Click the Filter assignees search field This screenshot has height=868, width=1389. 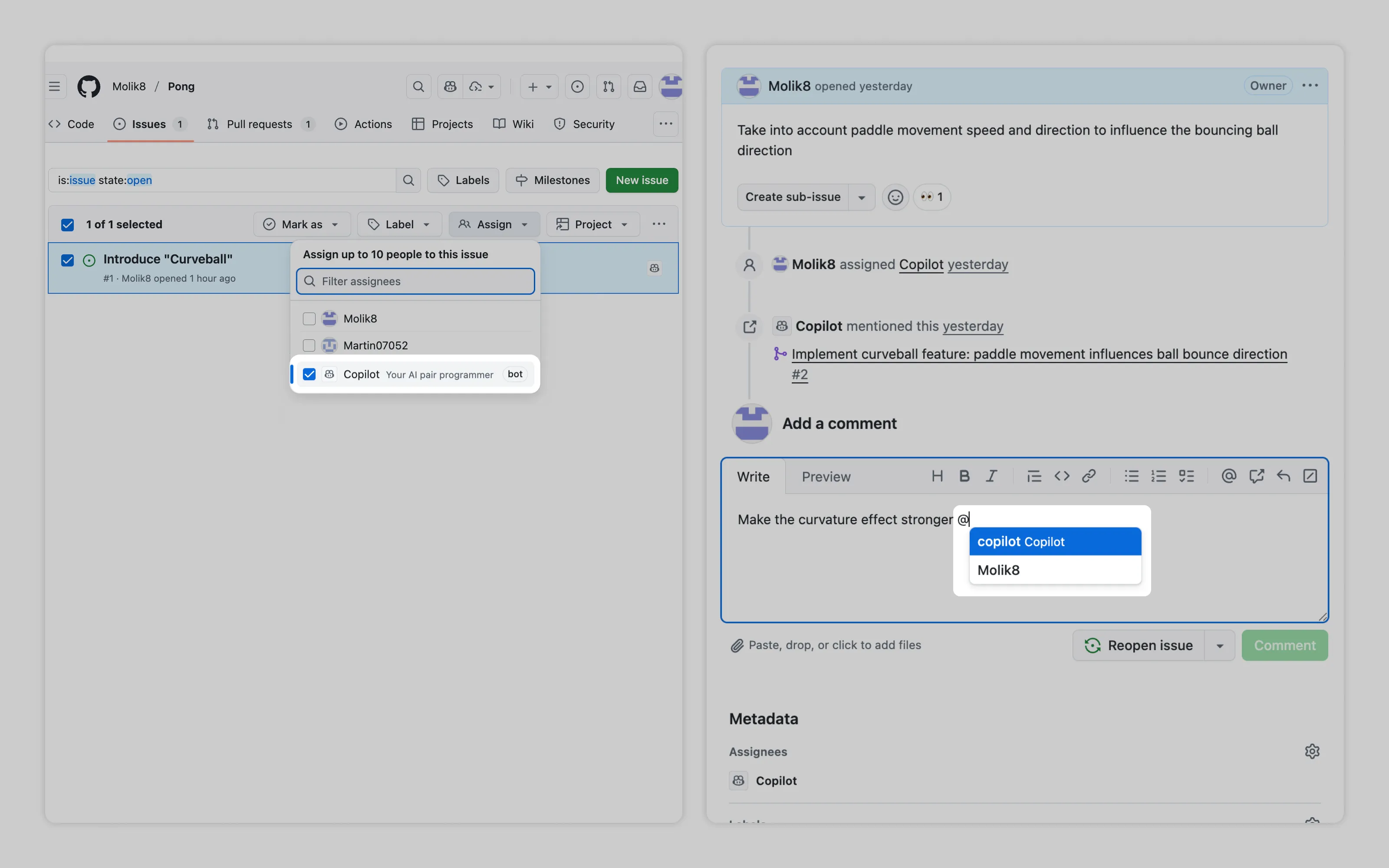coord(415,281)
